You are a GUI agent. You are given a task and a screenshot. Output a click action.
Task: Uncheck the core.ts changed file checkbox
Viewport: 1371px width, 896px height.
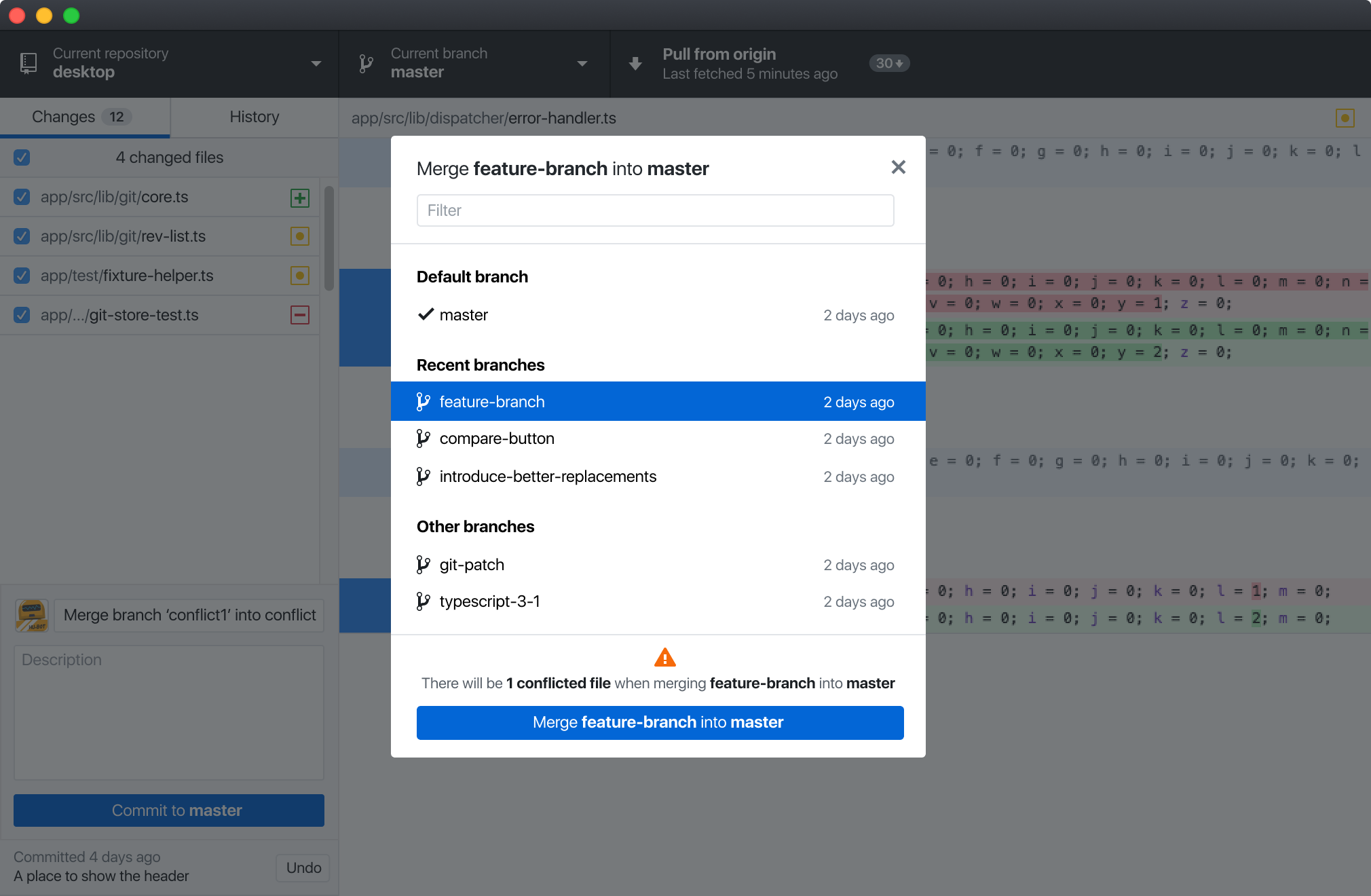click(x=21, y=197)
